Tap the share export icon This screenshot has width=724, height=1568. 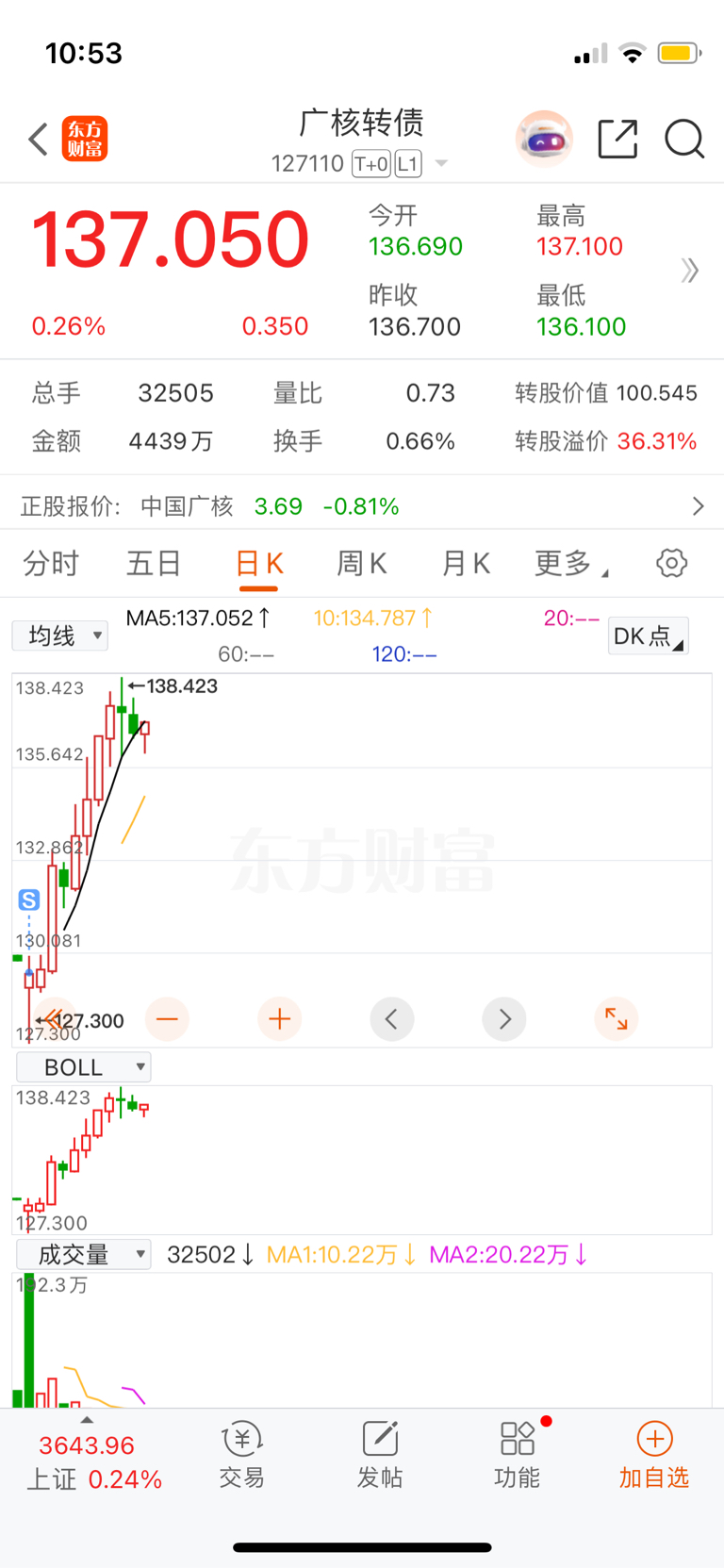coord(618,139)
